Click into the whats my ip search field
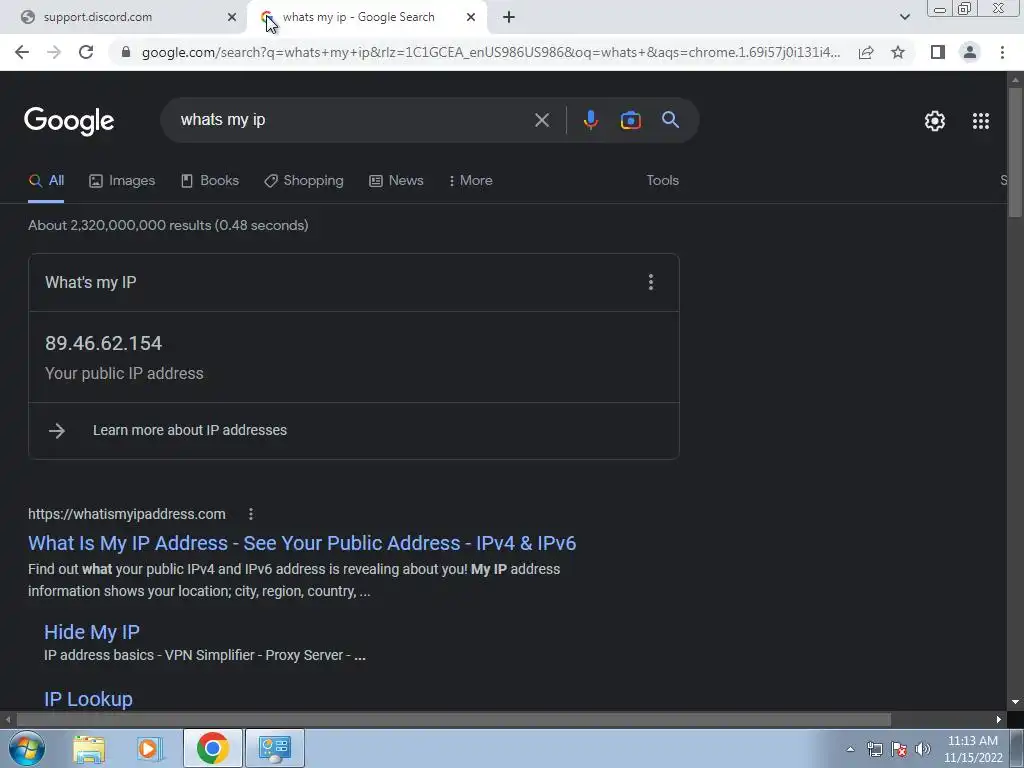This screenshot has height=768, width=1024. click(x=353, y=120)
